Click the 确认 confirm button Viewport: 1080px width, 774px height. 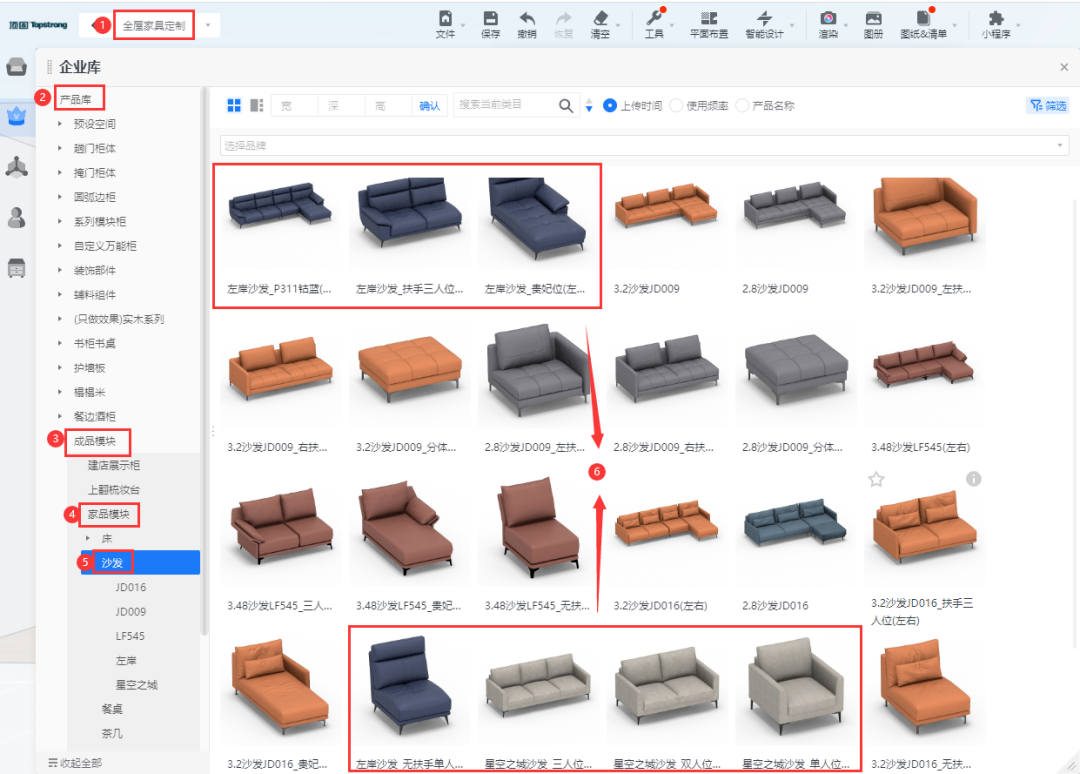[429, 106]
